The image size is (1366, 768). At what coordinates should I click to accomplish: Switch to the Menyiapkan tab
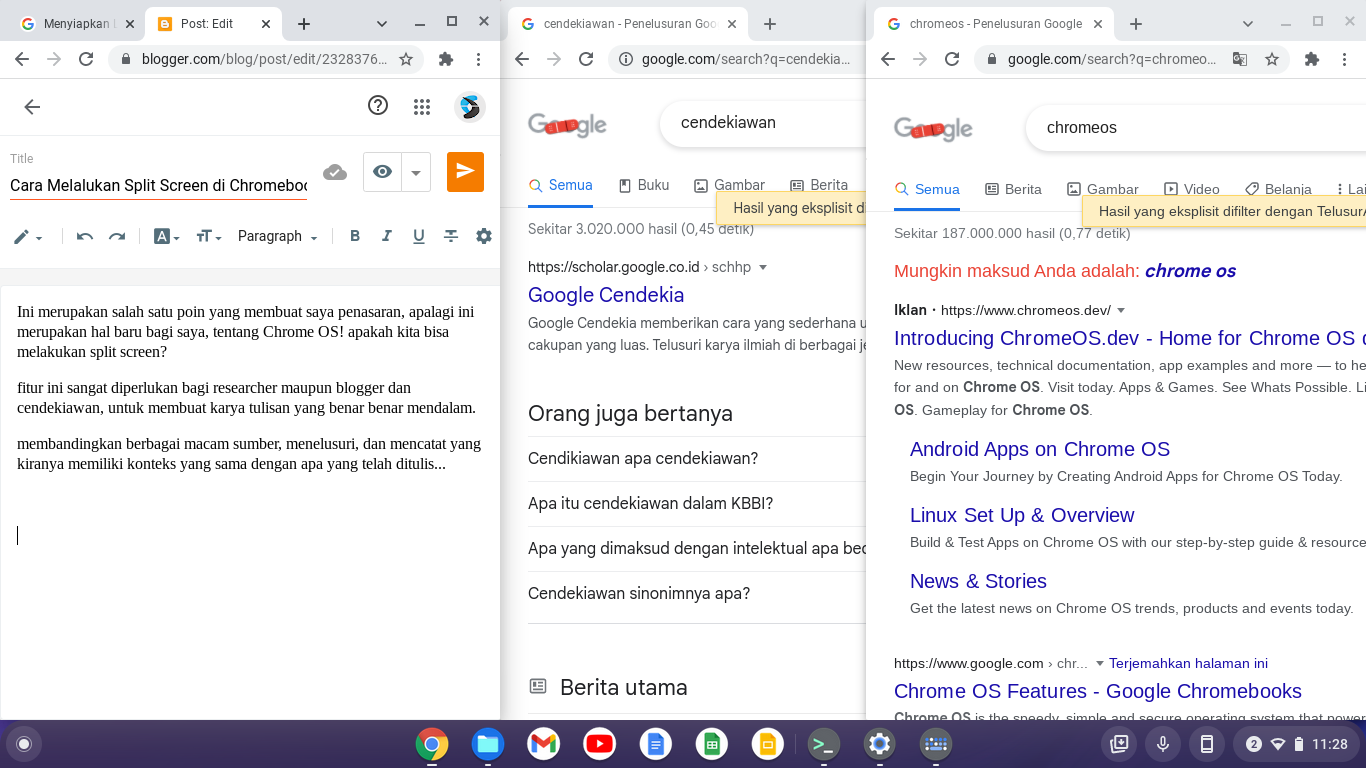(x=76, y=23)
